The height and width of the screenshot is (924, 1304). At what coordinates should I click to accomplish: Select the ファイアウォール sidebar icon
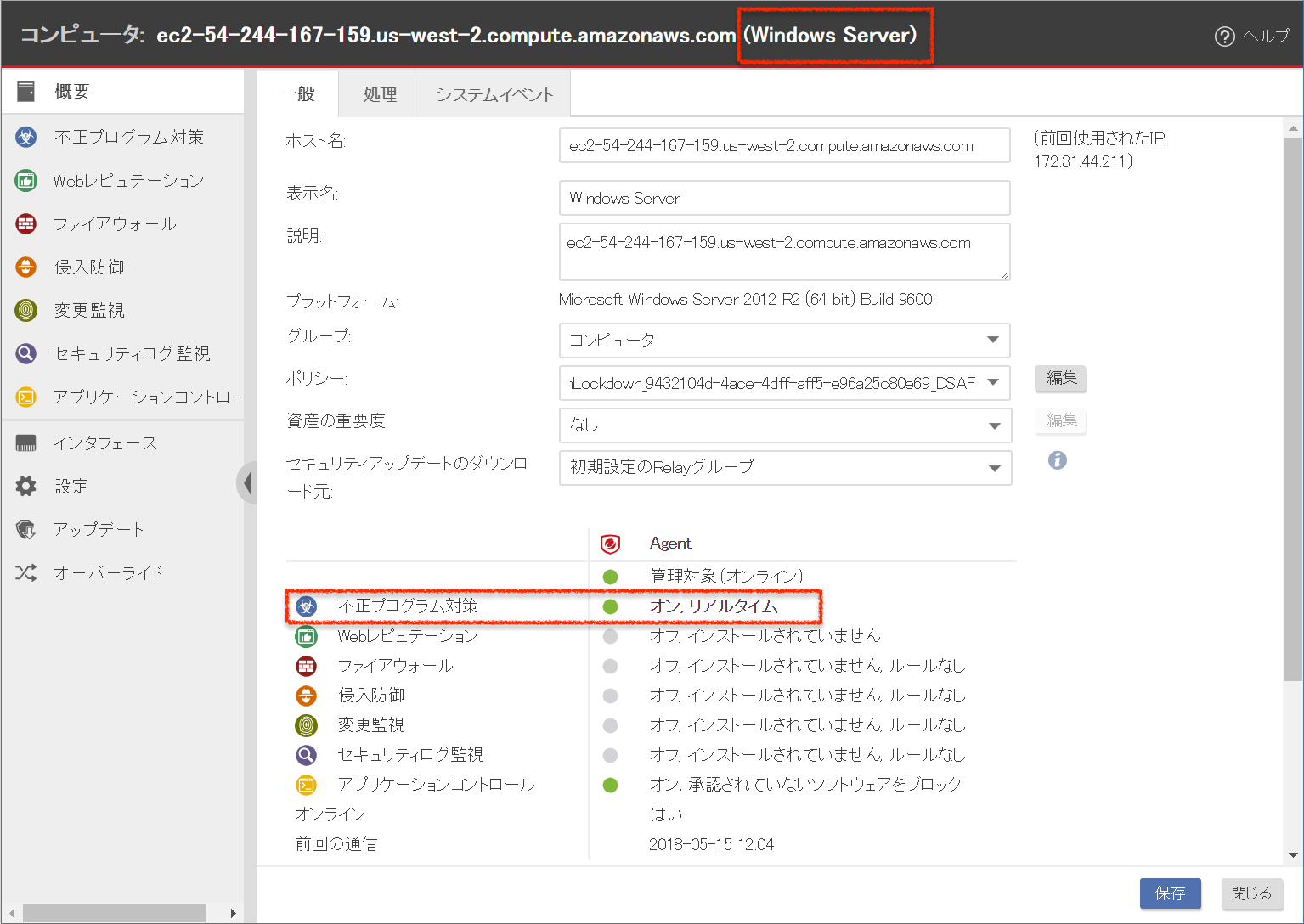tap(26, 223)
